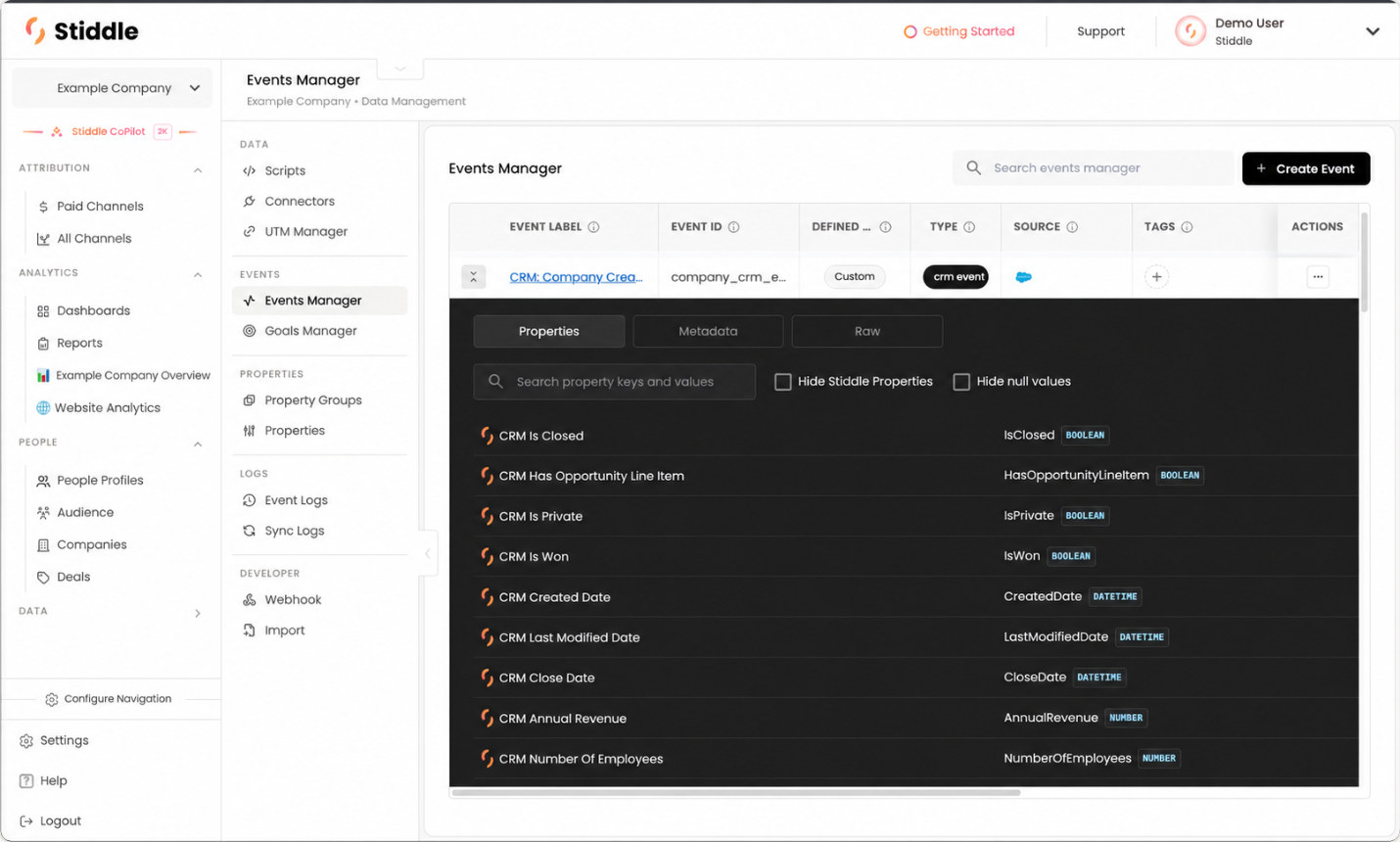Click the info icon beside TYPE header
The image size is (1400, 842).
click(969, 227)
